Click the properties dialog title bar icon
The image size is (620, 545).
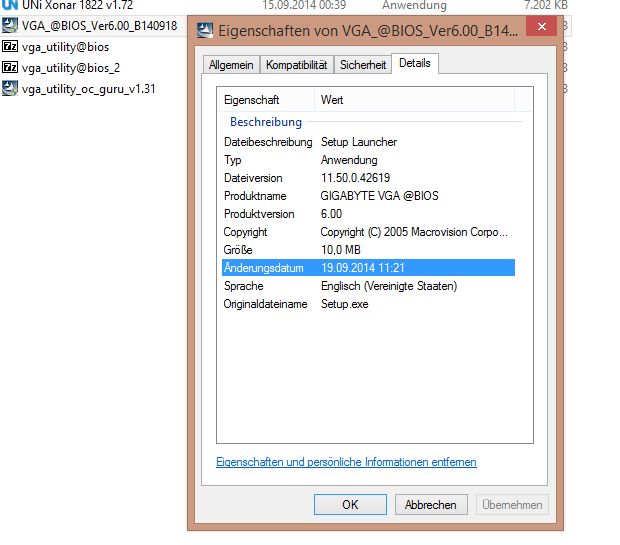click(x=205, y=30)
